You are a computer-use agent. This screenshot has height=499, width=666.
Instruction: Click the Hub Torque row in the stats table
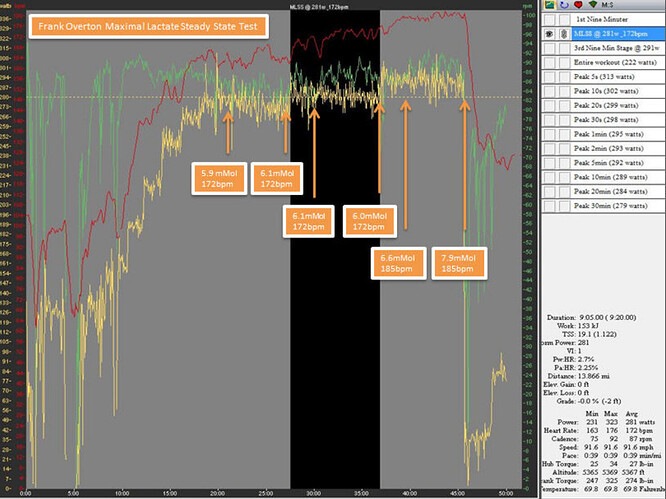point(598,464)
